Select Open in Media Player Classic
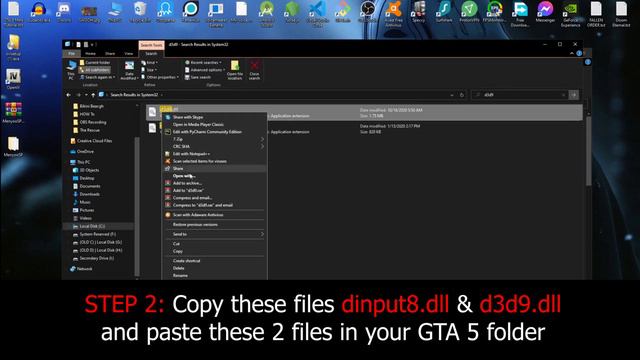Screen dimensions: 640x360 (215, 124)
